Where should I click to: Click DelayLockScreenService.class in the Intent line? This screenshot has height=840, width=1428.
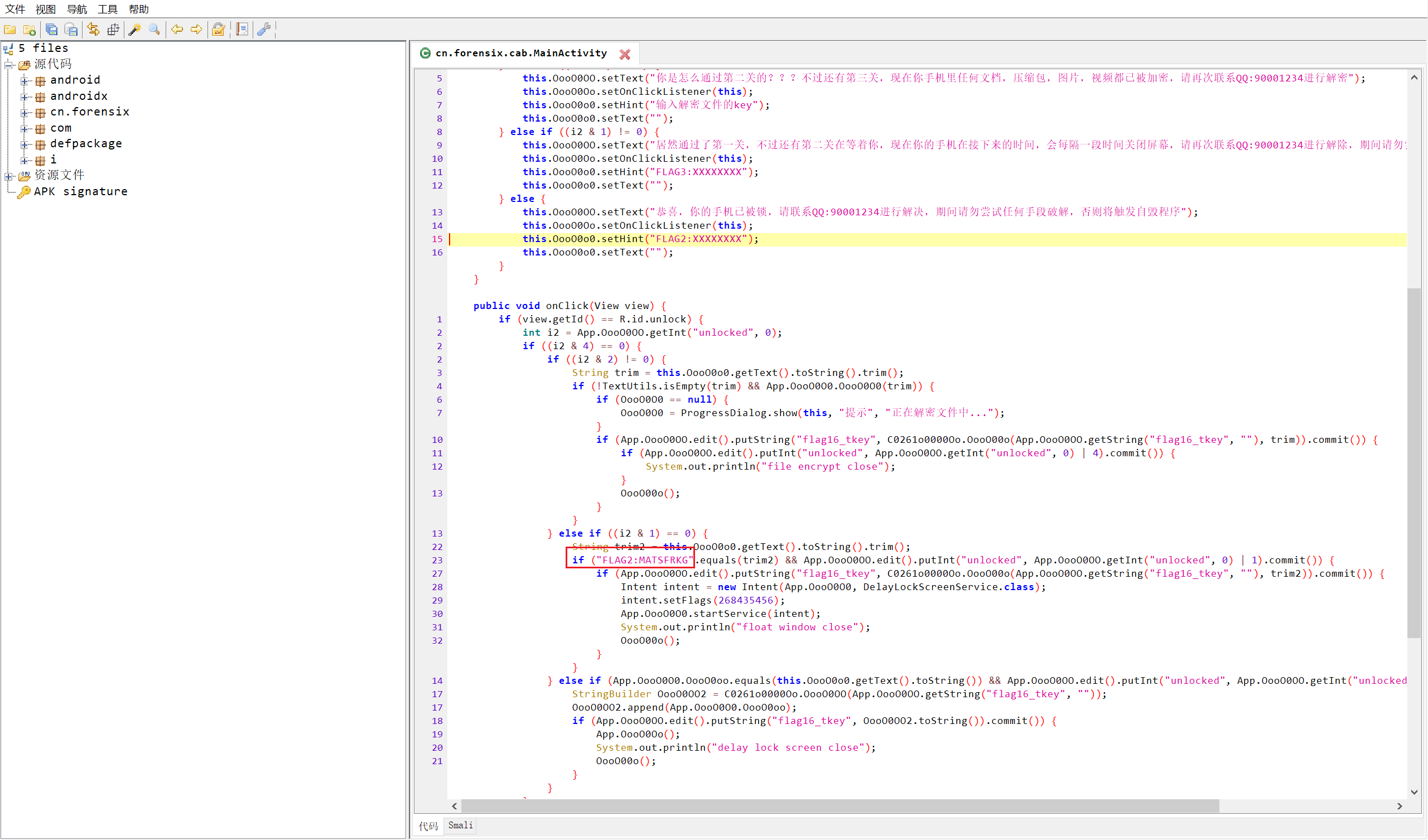[949, 587]
